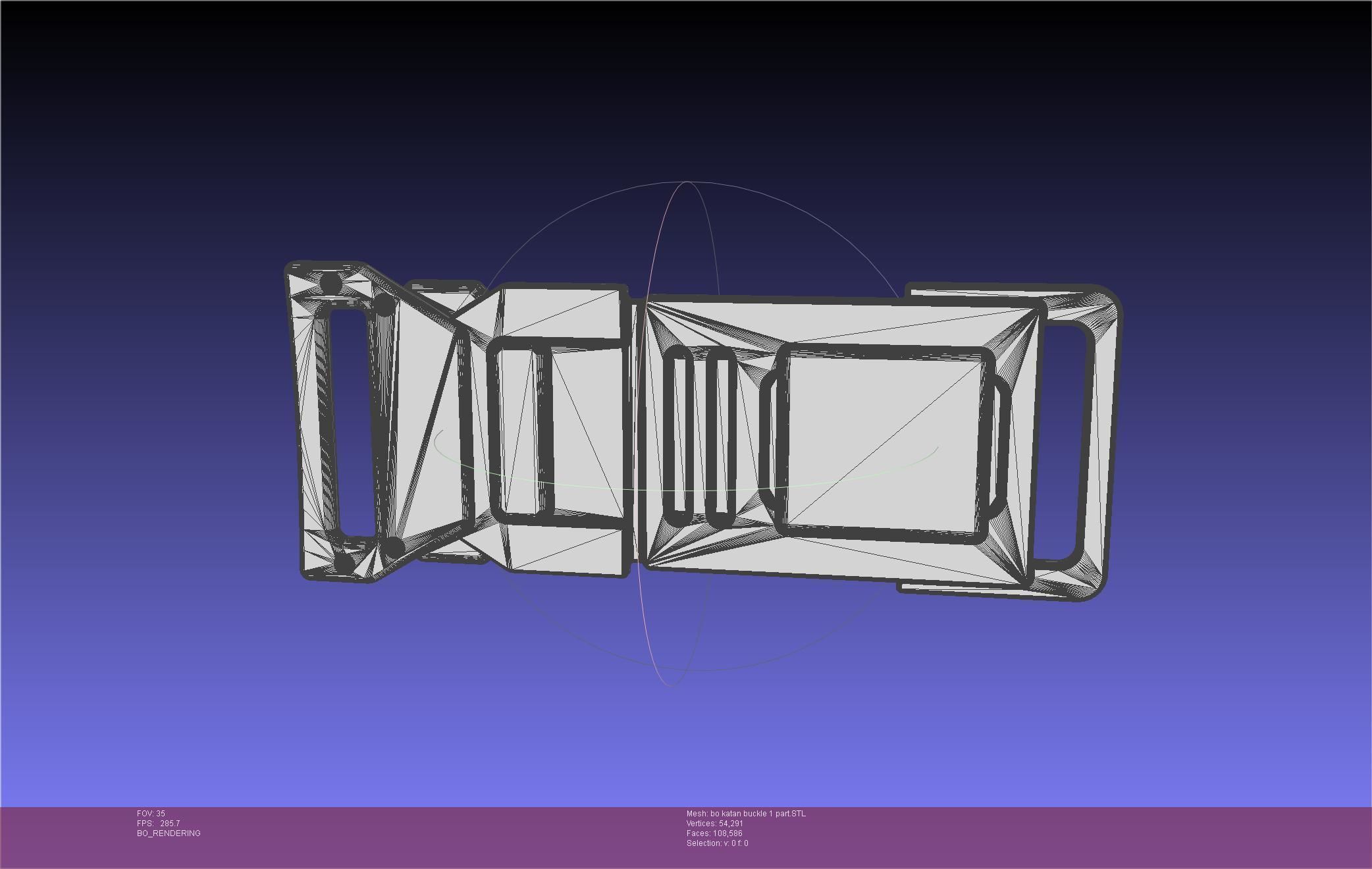Click the BO_RENDERING status text
This screenshot has width=1372, height=869.
[x=169, y=833]
